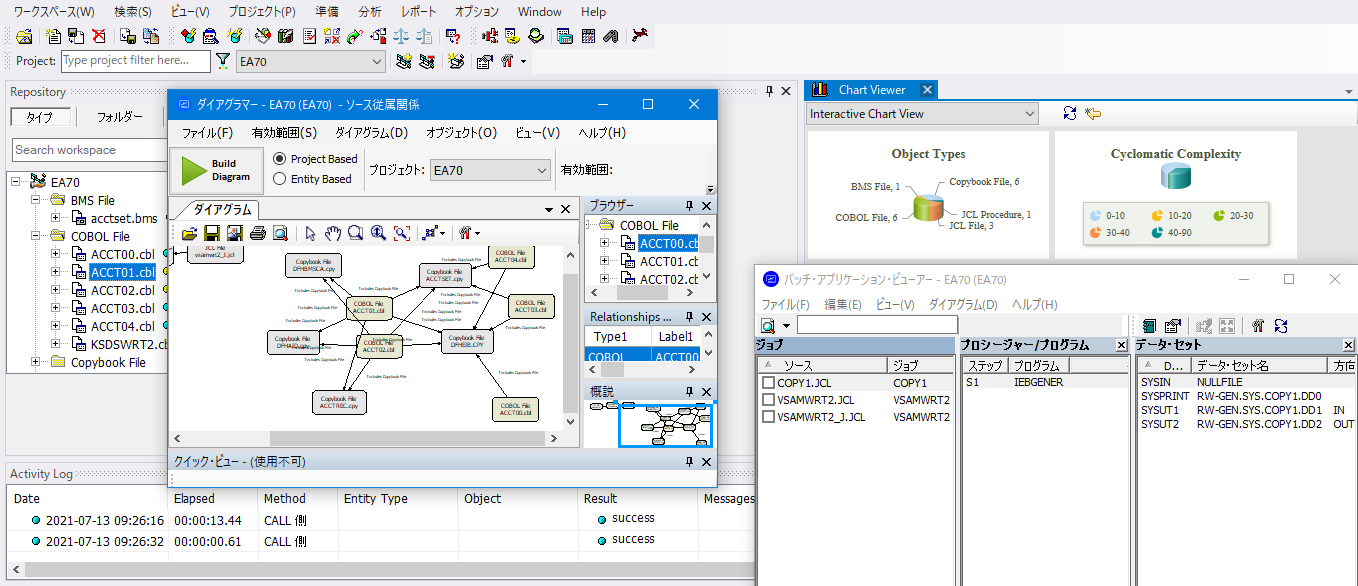
Task: Click the Build Diagram button
Action: pyautogui.click(x=216, y=171)
